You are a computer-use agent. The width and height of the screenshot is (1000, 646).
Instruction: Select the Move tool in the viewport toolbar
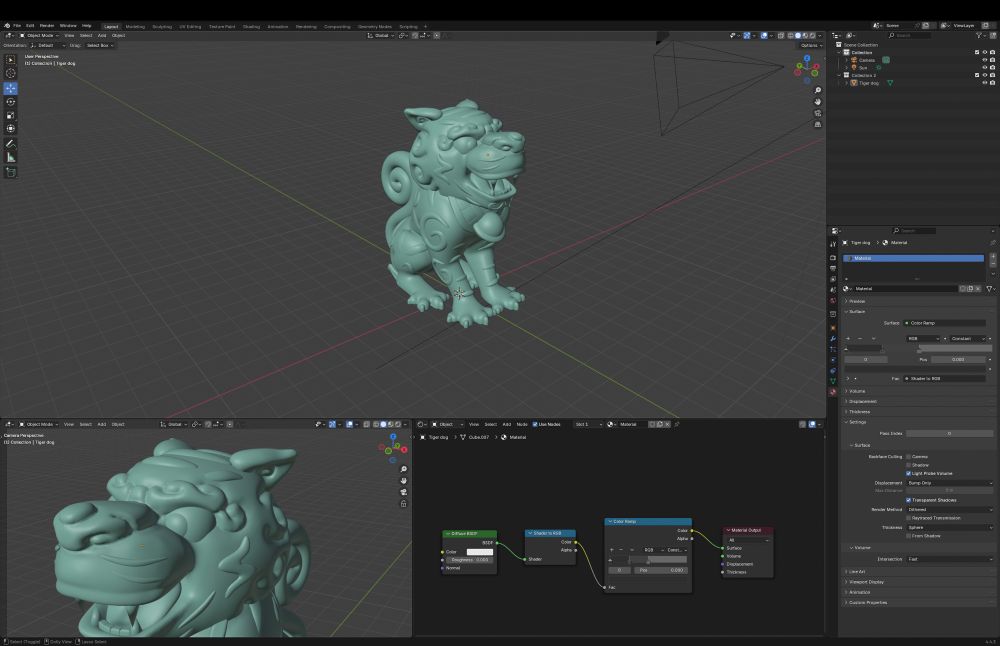(11, 88)
